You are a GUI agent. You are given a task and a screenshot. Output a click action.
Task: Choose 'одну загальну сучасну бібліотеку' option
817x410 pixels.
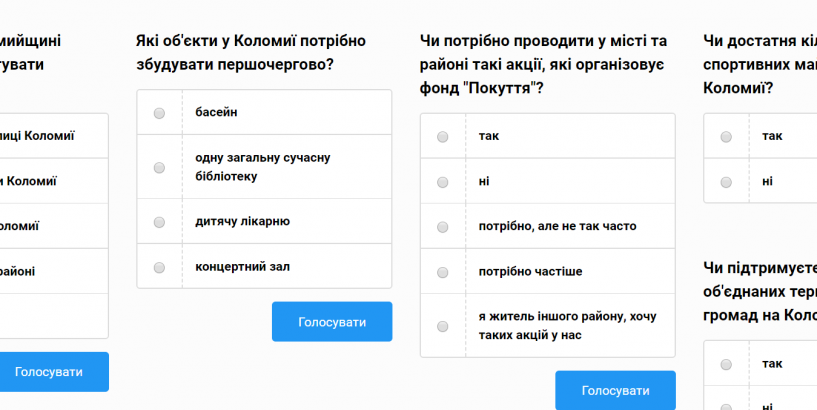pos(159,167)
